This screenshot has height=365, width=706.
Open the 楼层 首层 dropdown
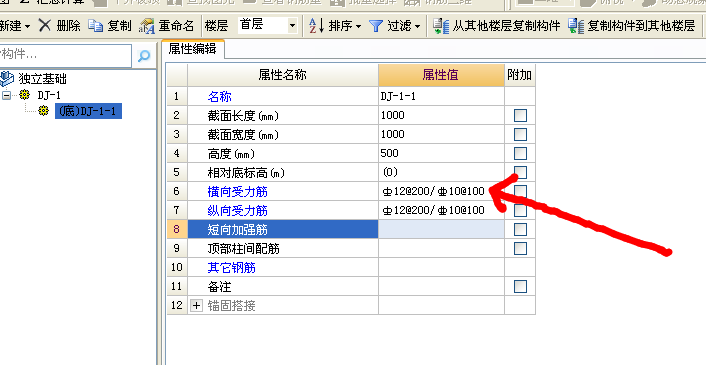292,26
